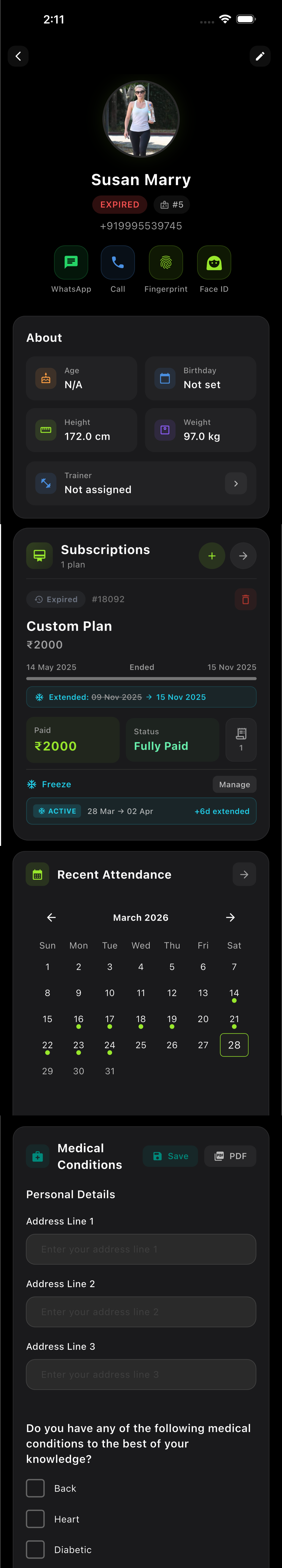The image size is (282, 1568).
Task: Delete subscription using the red trash icon
Action: point(245,600)
